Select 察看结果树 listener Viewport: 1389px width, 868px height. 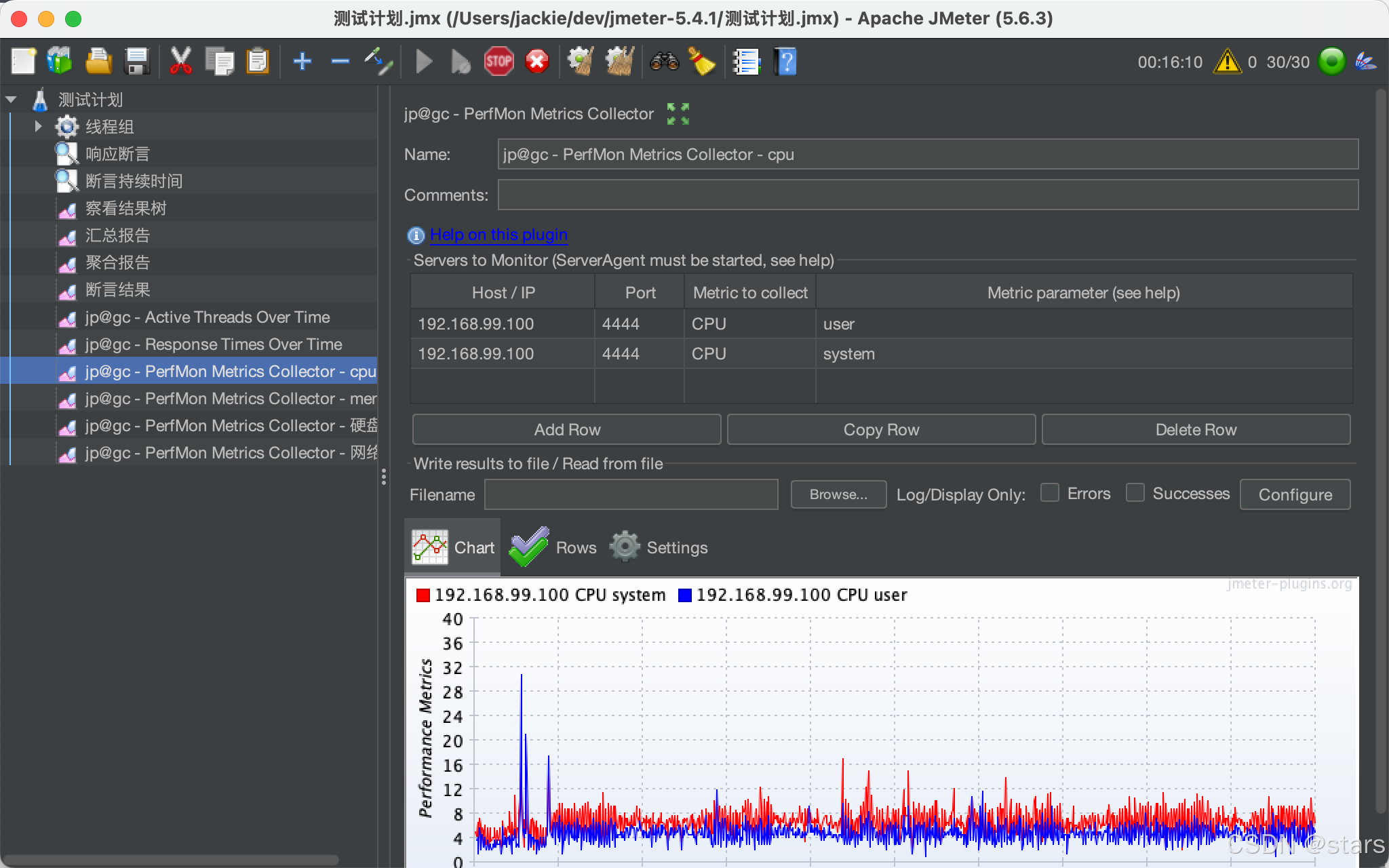tap(125, 208)
